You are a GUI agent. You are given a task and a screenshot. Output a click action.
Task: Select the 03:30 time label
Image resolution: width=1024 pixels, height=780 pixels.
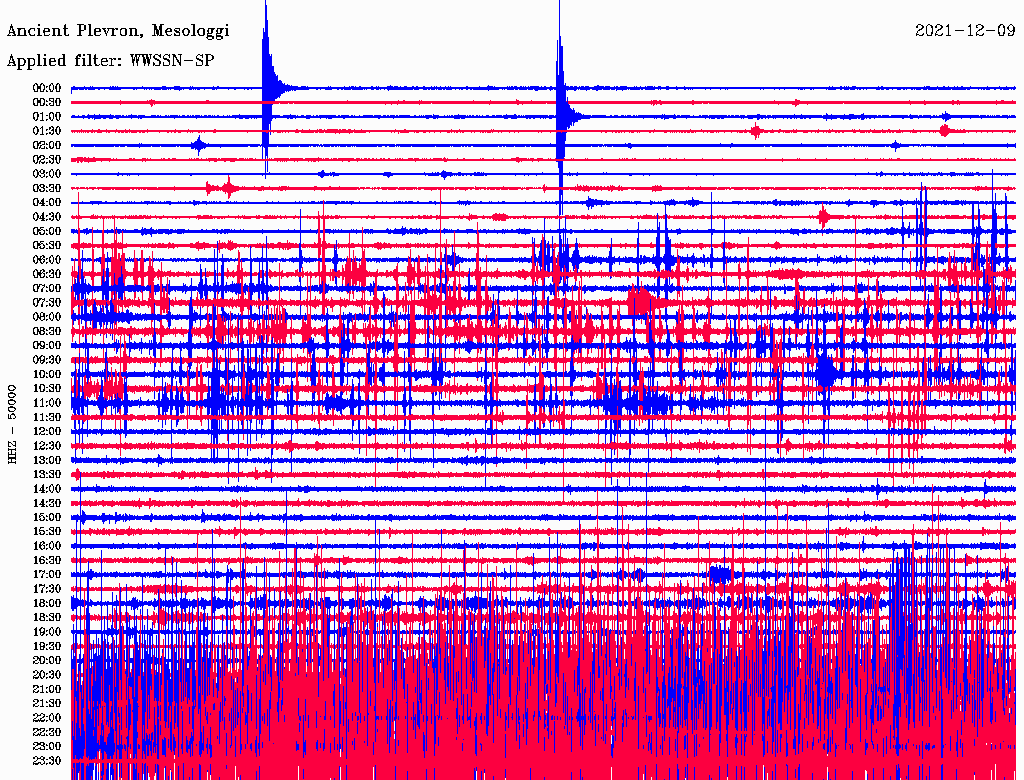(x=47, y=188)
